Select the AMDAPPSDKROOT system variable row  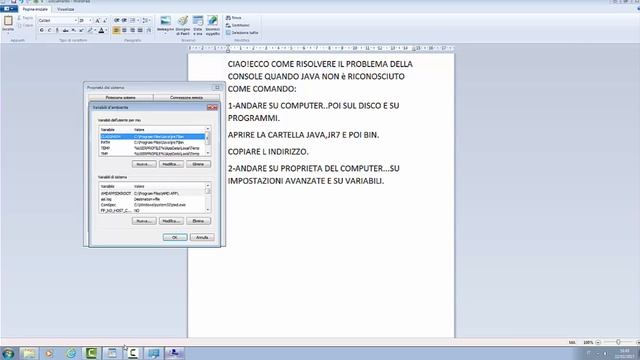153,193
